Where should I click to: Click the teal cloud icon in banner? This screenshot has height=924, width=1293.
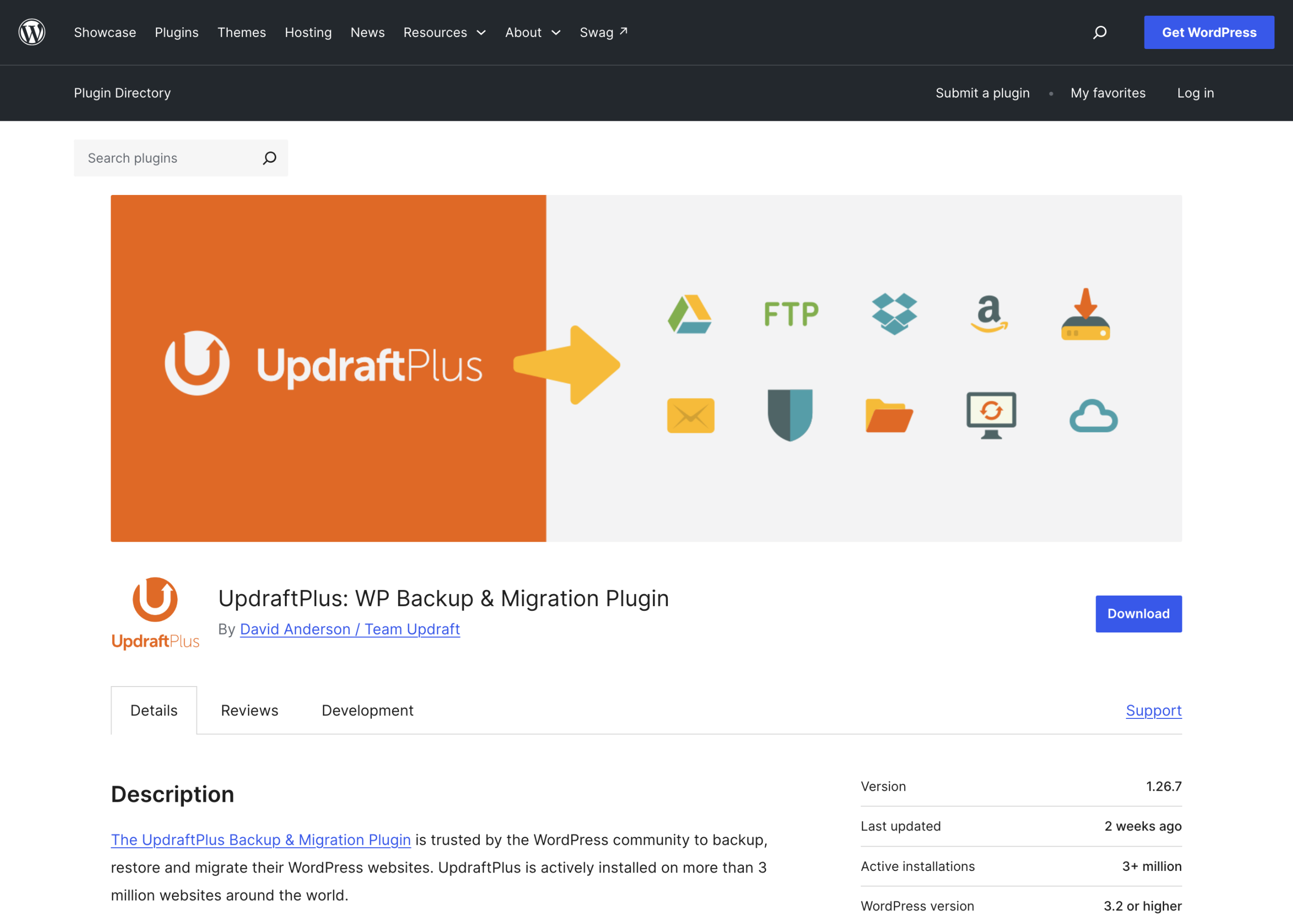(x=1093, y=416)
